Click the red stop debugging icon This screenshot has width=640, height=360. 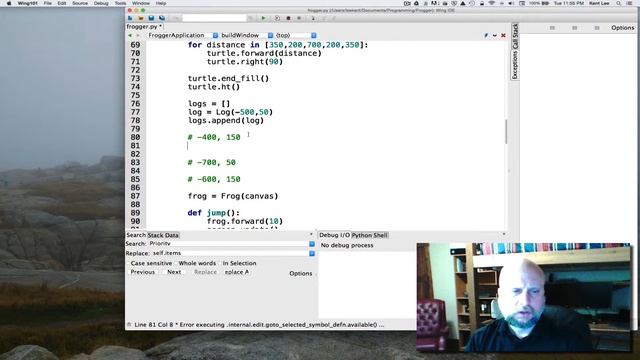pos(288,18)
